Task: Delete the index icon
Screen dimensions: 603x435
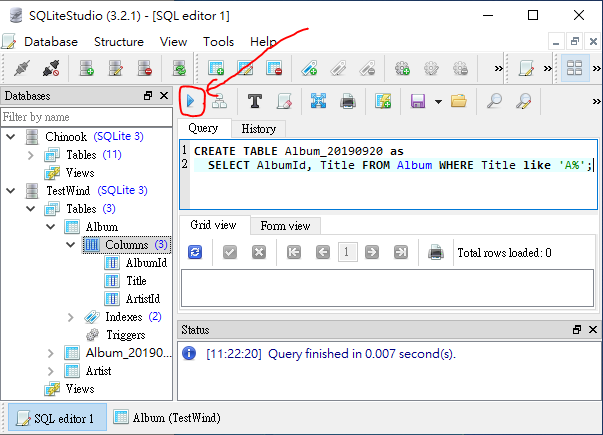Action: [367, 69]
